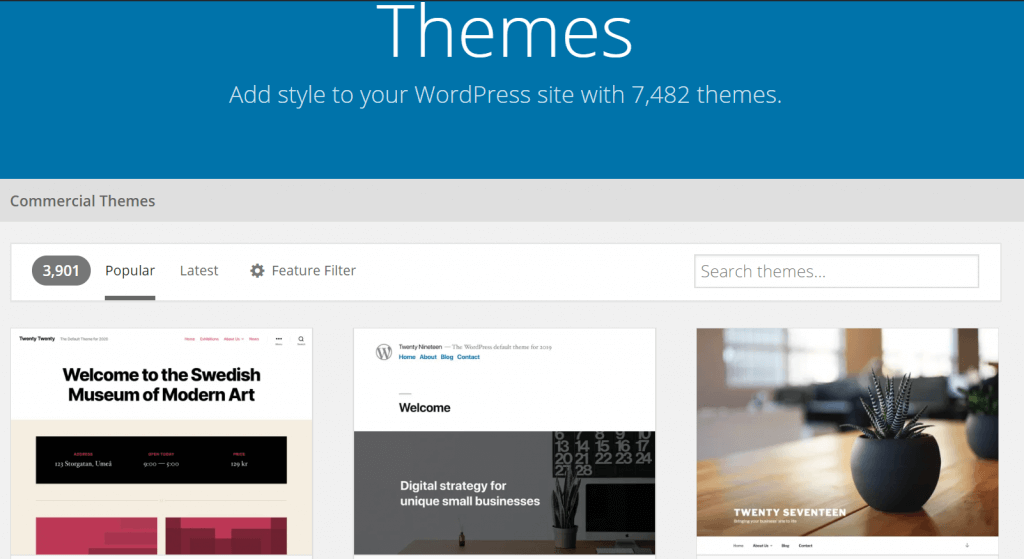Open the Twenty Twenty theme thumbnail

click(161, 442)
